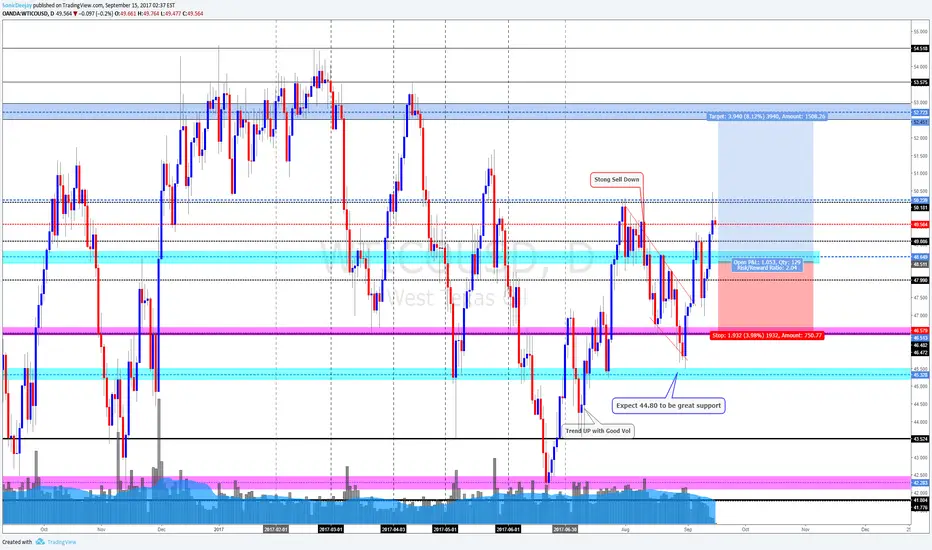Click the 'Dec' label at right of time axis
This screenshot has height=550, width=932.
tap(865, 529)
